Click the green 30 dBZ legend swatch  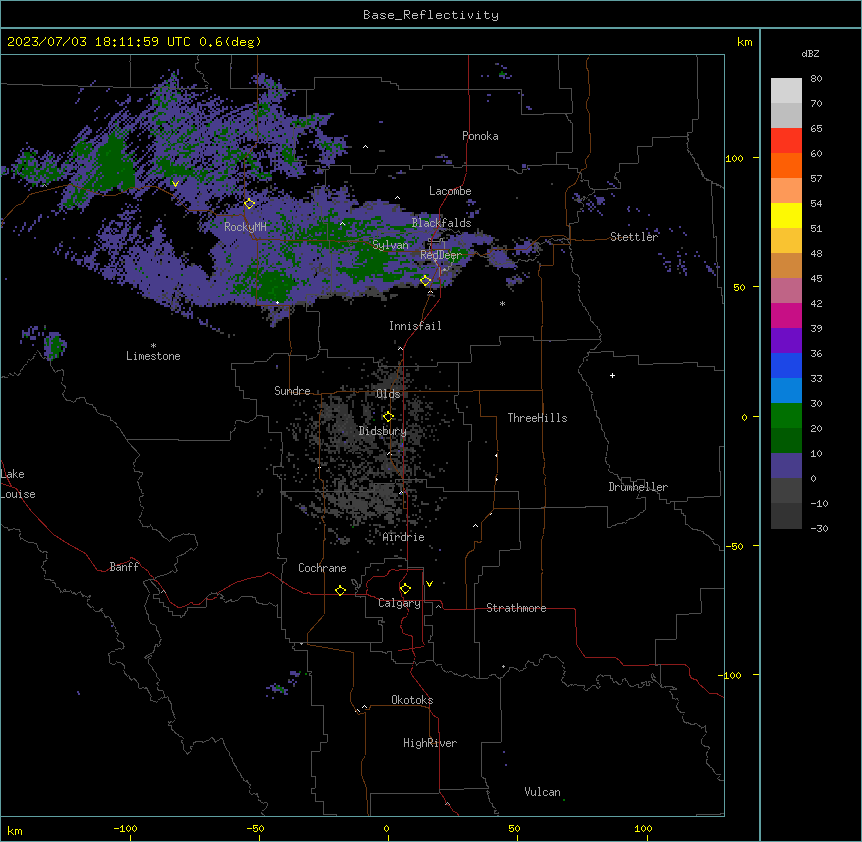[x=786, y=416]
